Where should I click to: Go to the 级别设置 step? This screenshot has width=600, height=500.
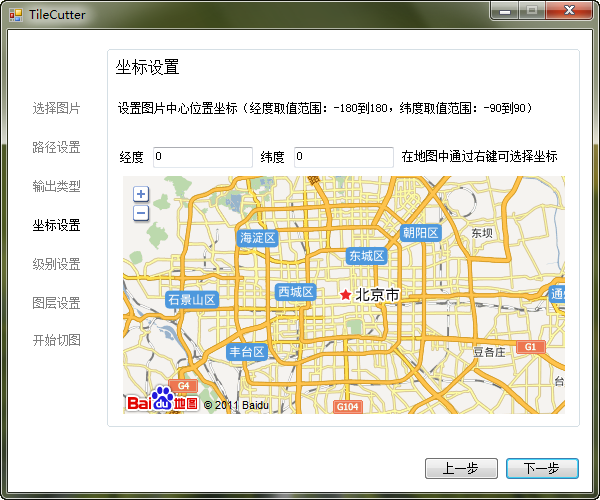[x=56, y=264]
